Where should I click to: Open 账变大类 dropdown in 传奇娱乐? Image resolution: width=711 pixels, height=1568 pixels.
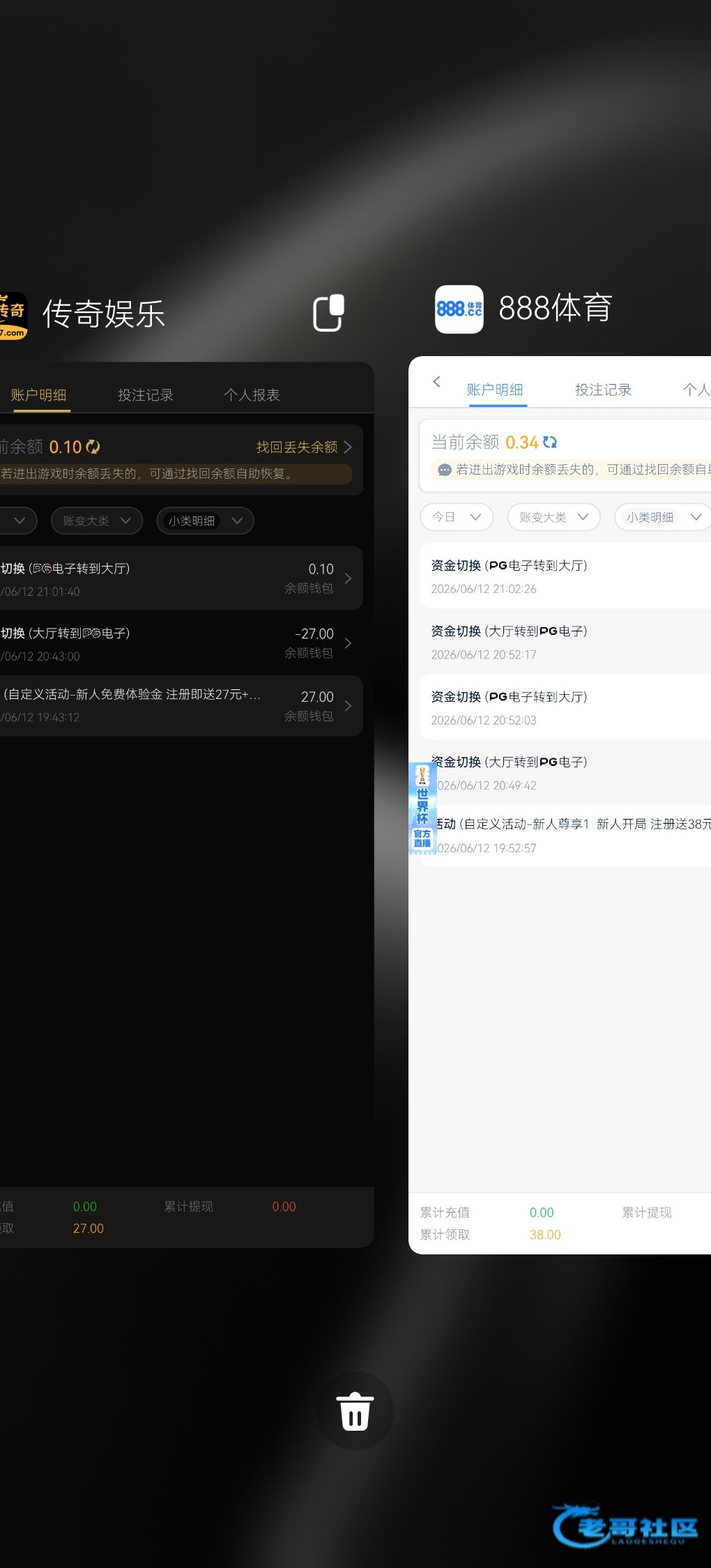point(97,521)
